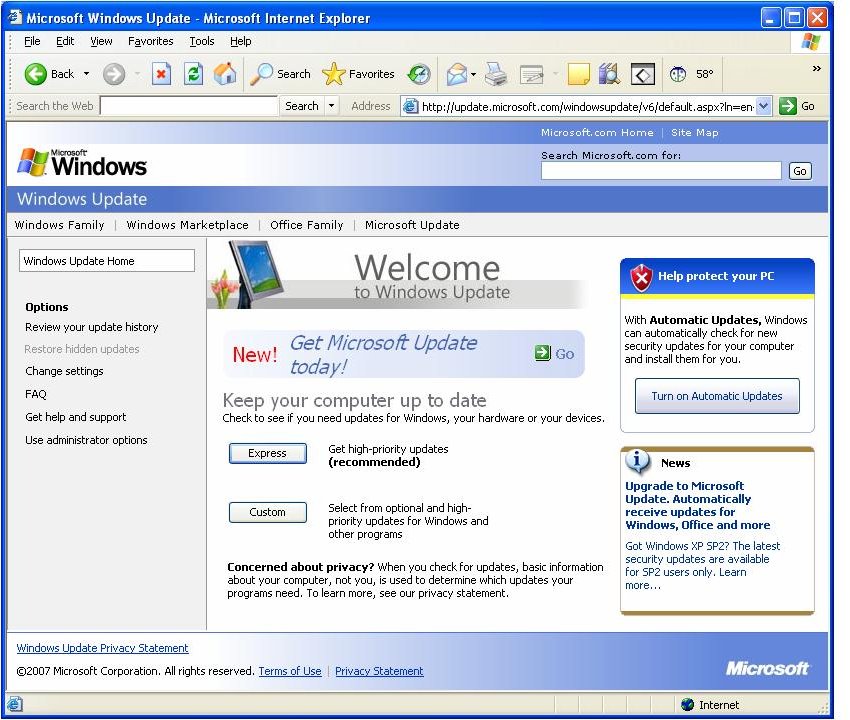Show more toolbar buttons via the chevron
This screenshot has width=850, height=720.
816,68
